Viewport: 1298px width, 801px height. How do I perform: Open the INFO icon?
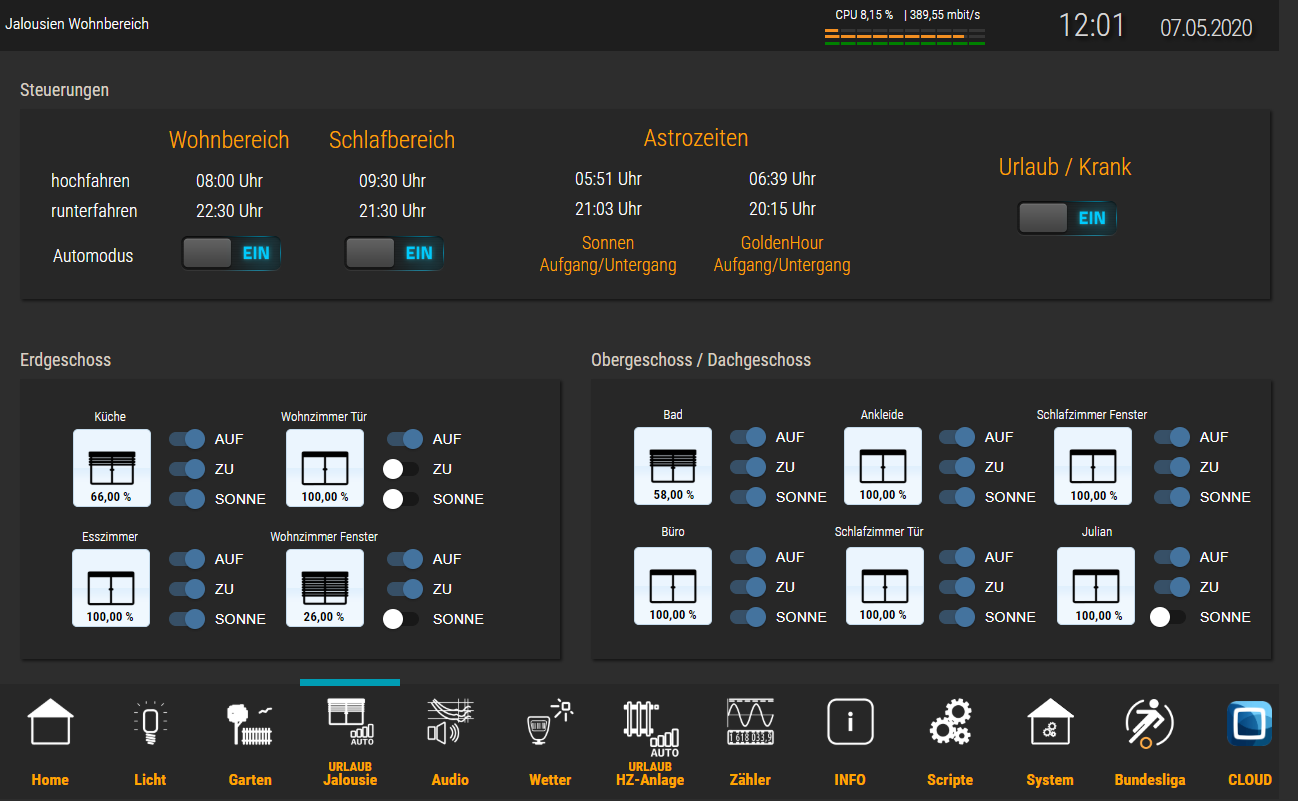click(850, 722)
